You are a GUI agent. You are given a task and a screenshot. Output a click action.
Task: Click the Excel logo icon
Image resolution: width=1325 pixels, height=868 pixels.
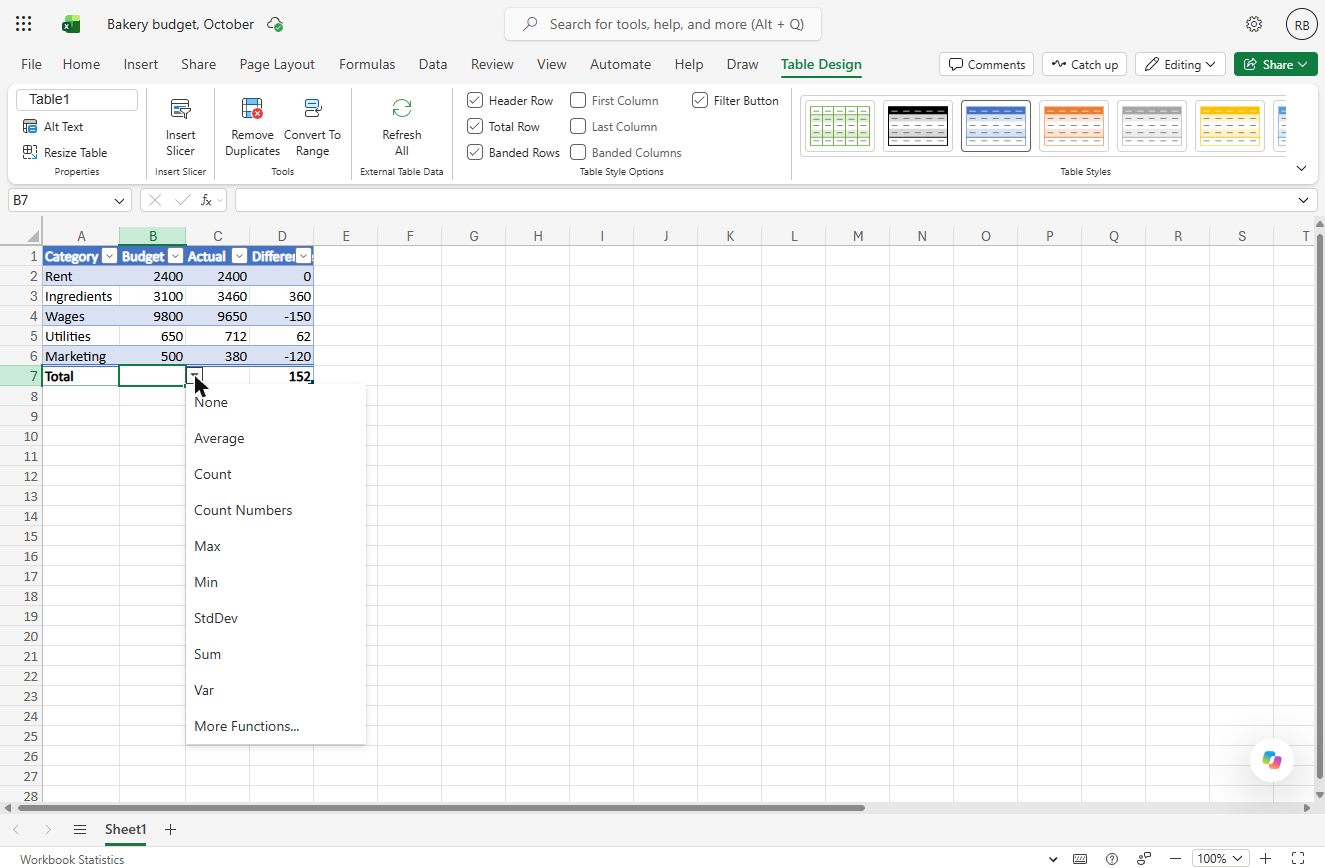click(x=71, y=24)
